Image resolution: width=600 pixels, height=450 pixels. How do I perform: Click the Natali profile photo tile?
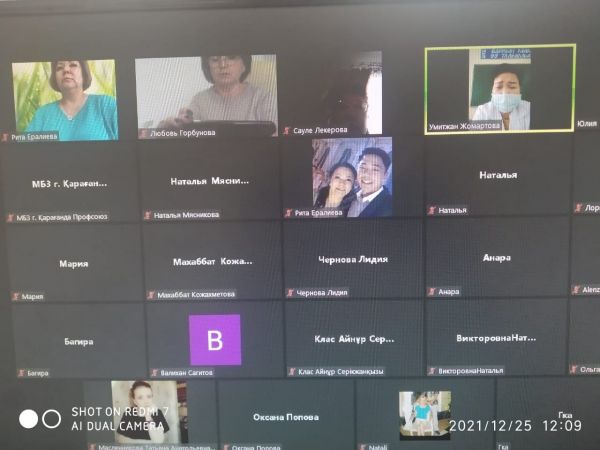point(424,413)
